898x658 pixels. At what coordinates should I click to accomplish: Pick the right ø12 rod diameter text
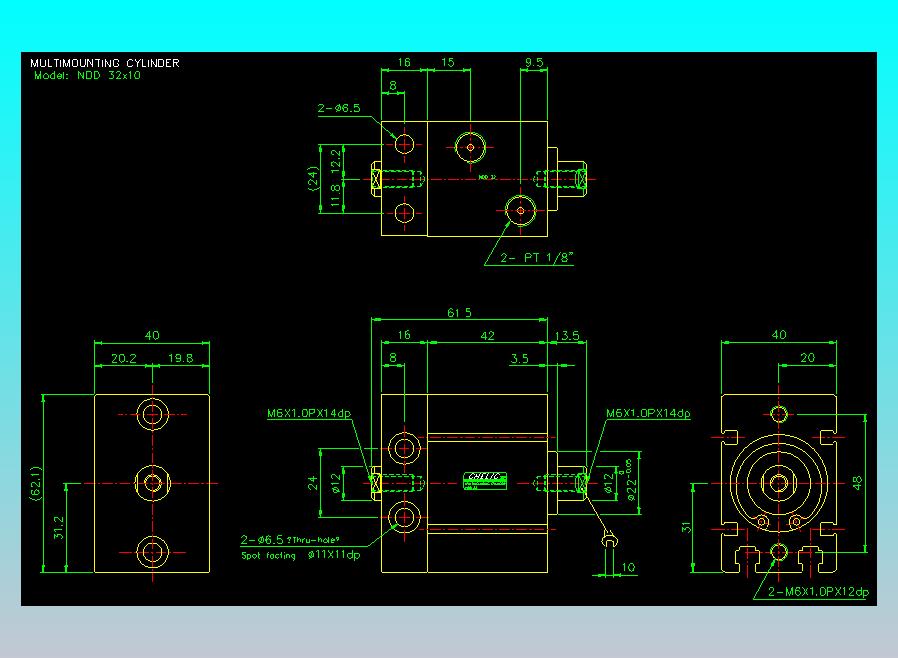[608, 483]
